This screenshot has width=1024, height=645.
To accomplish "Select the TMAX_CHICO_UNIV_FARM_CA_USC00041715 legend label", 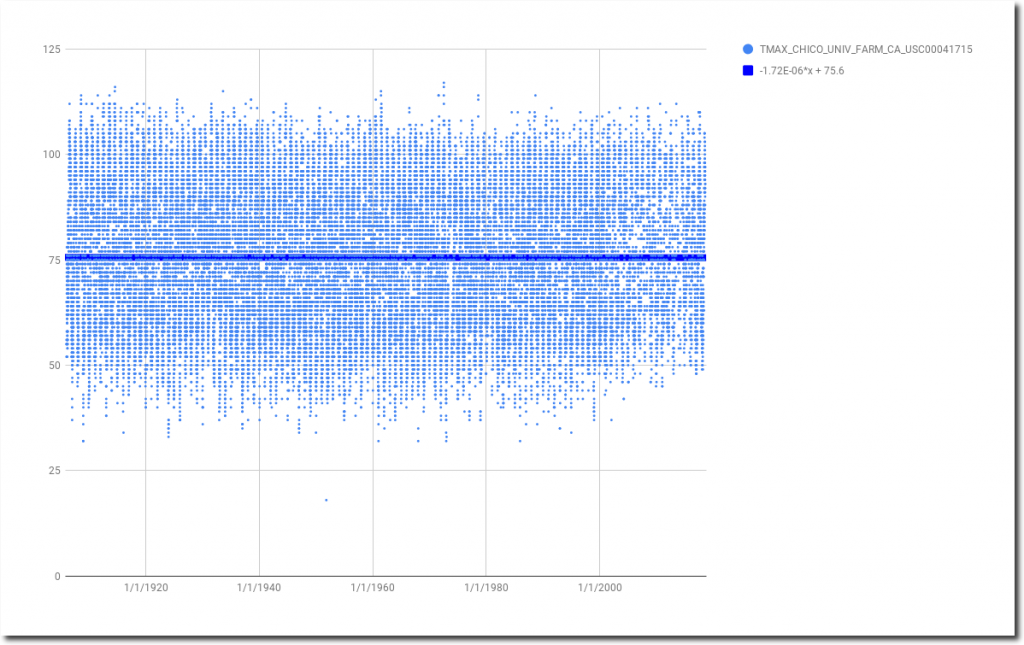I will coord(866,49).
